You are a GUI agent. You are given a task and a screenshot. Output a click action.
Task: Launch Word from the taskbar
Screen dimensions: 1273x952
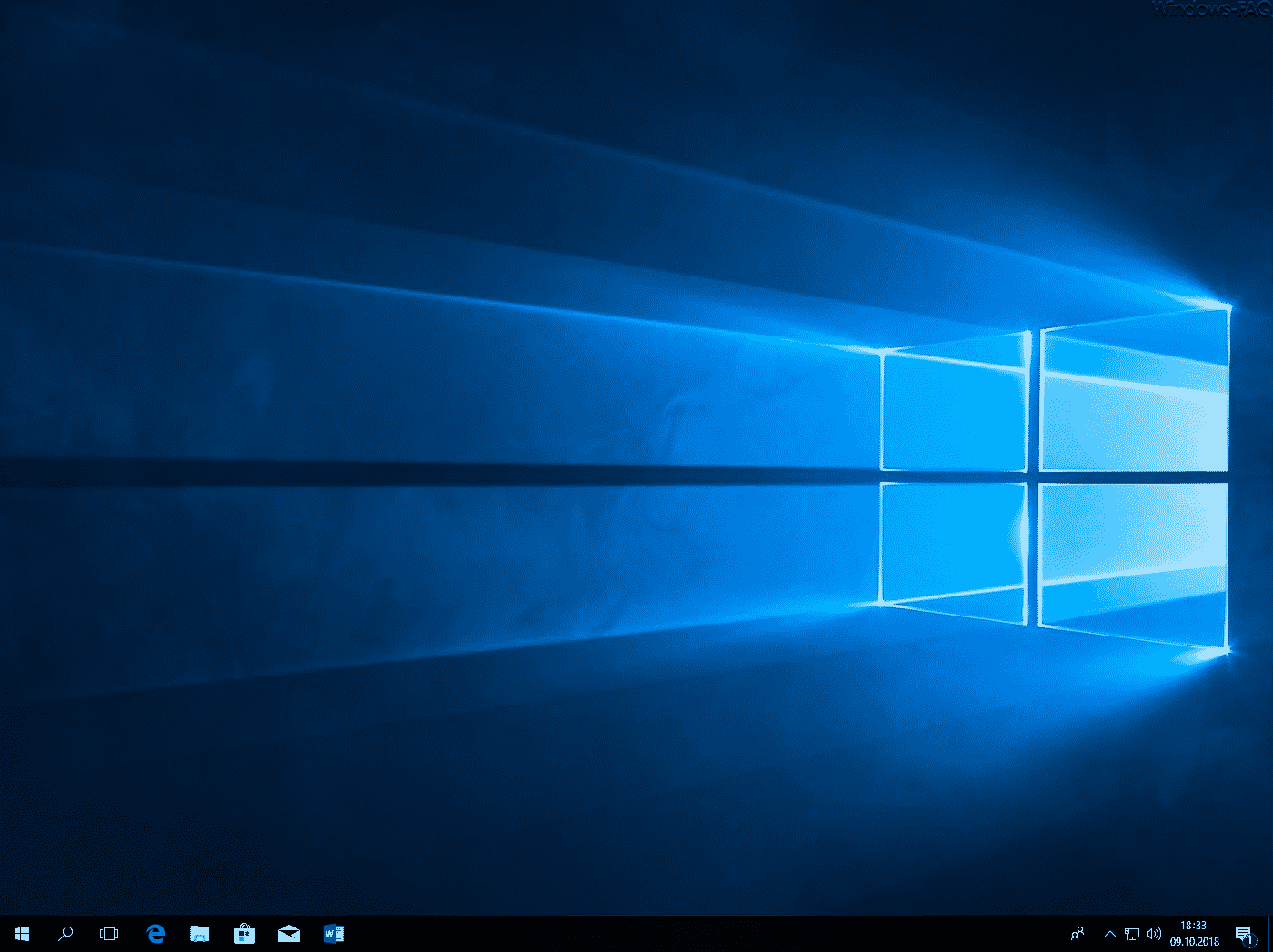(x=334, y=934)
